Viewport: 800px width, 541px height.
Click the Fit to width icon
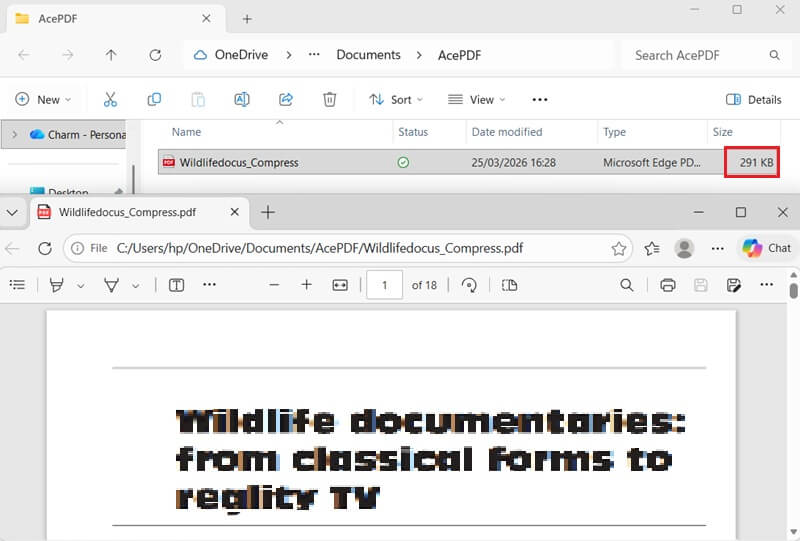tap(340, 285)
